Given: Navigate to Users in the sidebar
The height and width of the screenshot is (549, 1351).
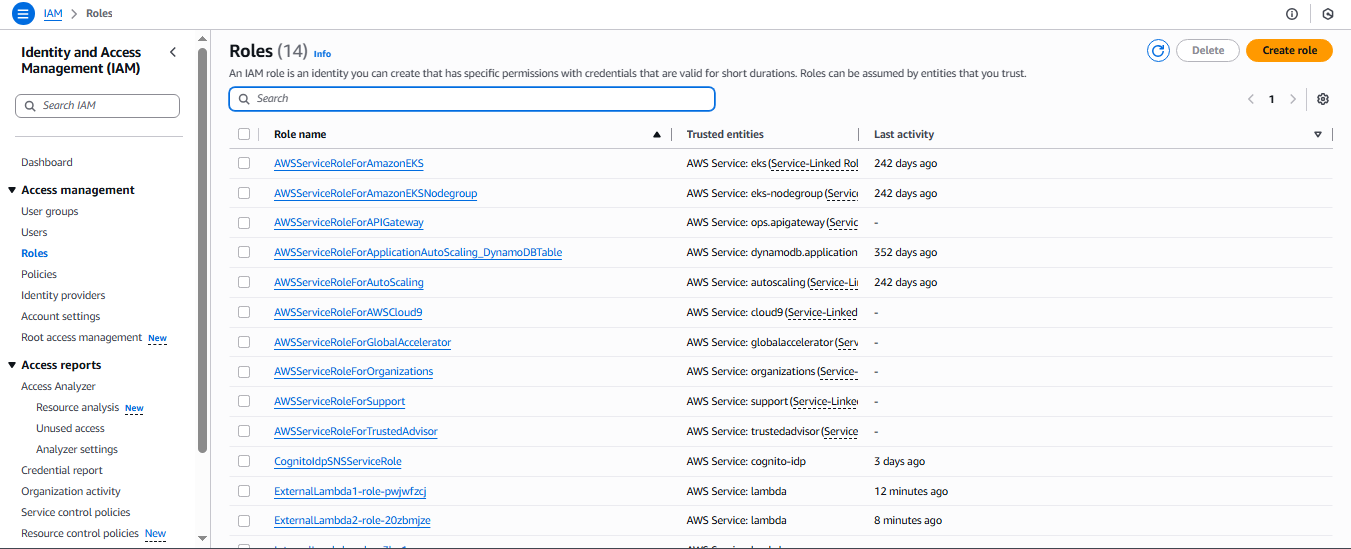Looking at the screenshot, I should point(34,232).
